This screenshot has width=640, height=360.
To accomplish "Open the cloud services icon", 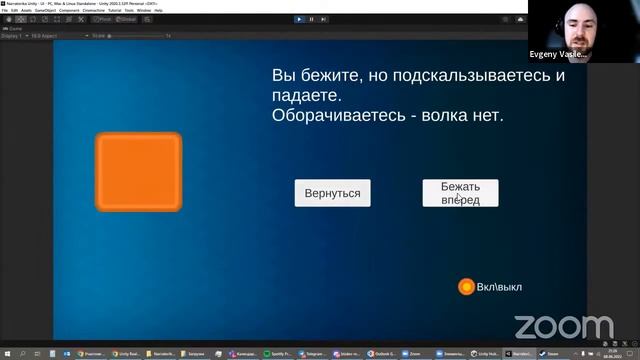I will coord(520,19).
